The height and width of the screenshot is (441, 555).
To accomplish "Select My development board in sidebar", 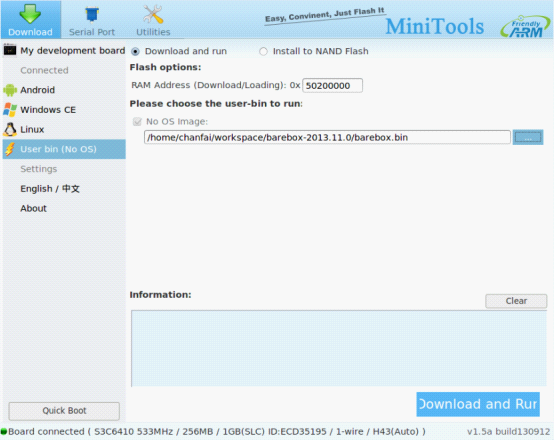I will tap(64, 51).
